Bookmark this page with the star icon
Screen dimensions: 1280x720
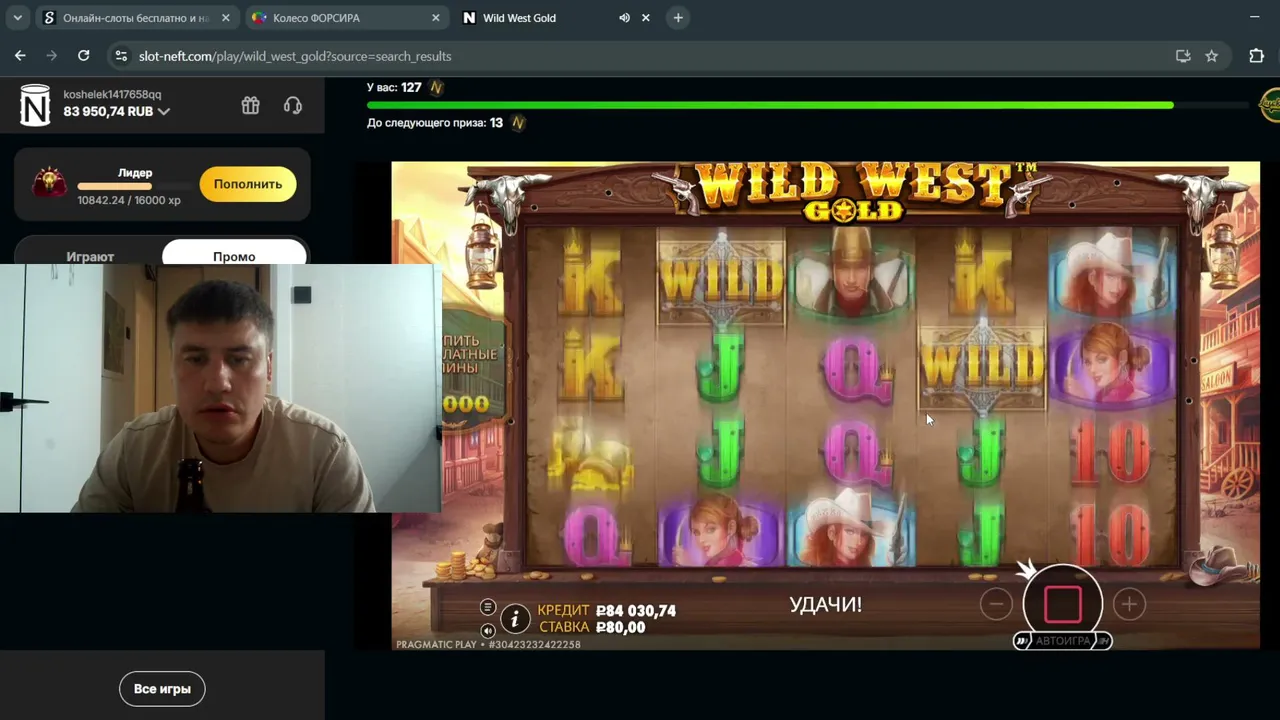[x=1211, y=56]
